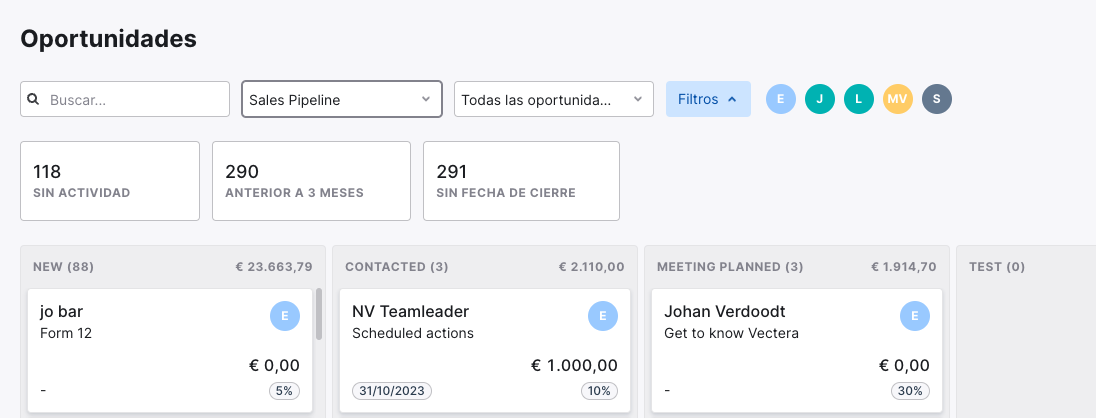Viewport: 1096px width, 418px height.
Task: Click in the Buscar search field
Action: [x=125, y=99]
